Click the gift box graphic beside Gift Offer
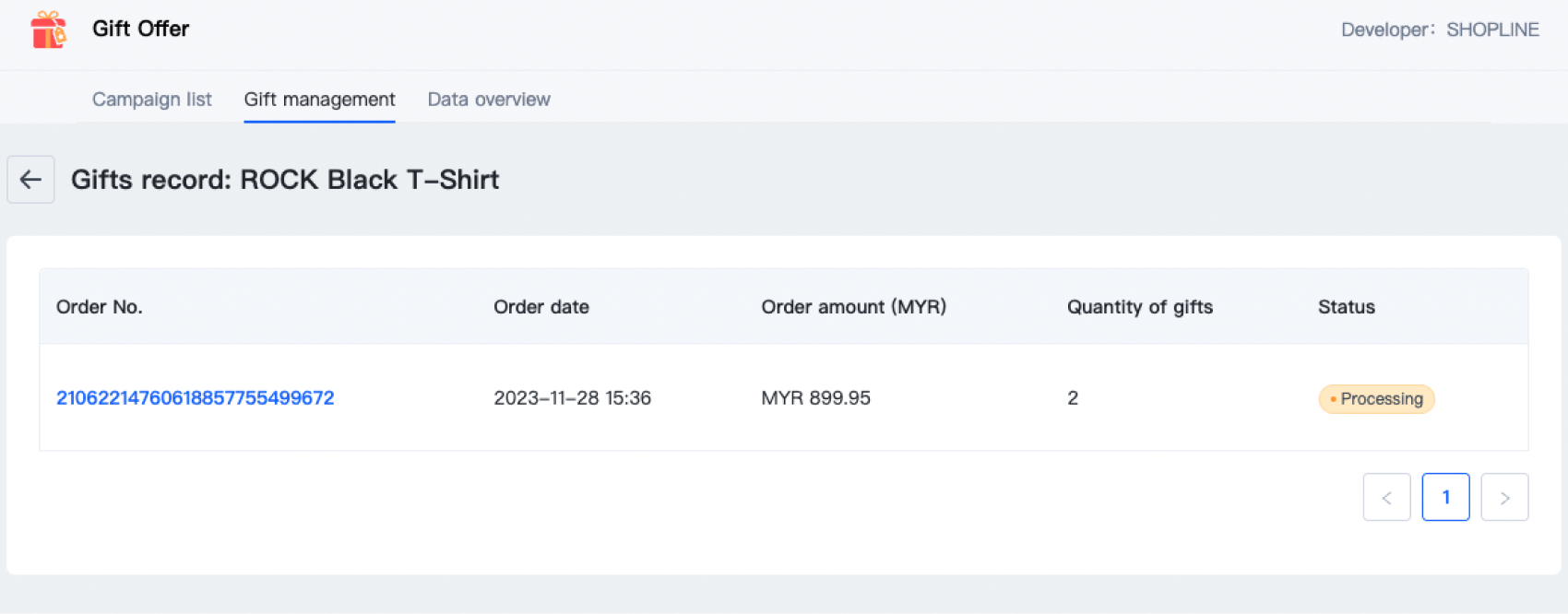The width and height of the screenshot is (1568, 614). 47,30
